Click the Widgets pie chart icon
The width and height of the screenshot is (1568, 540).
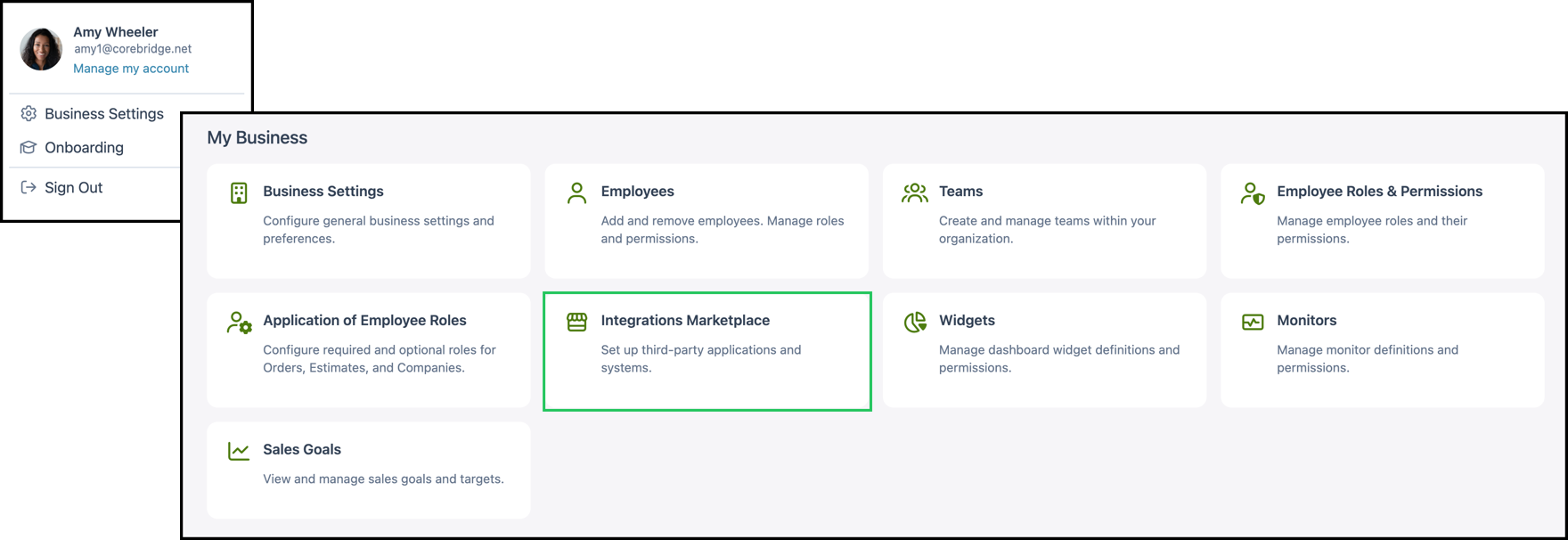click(915, 322)
